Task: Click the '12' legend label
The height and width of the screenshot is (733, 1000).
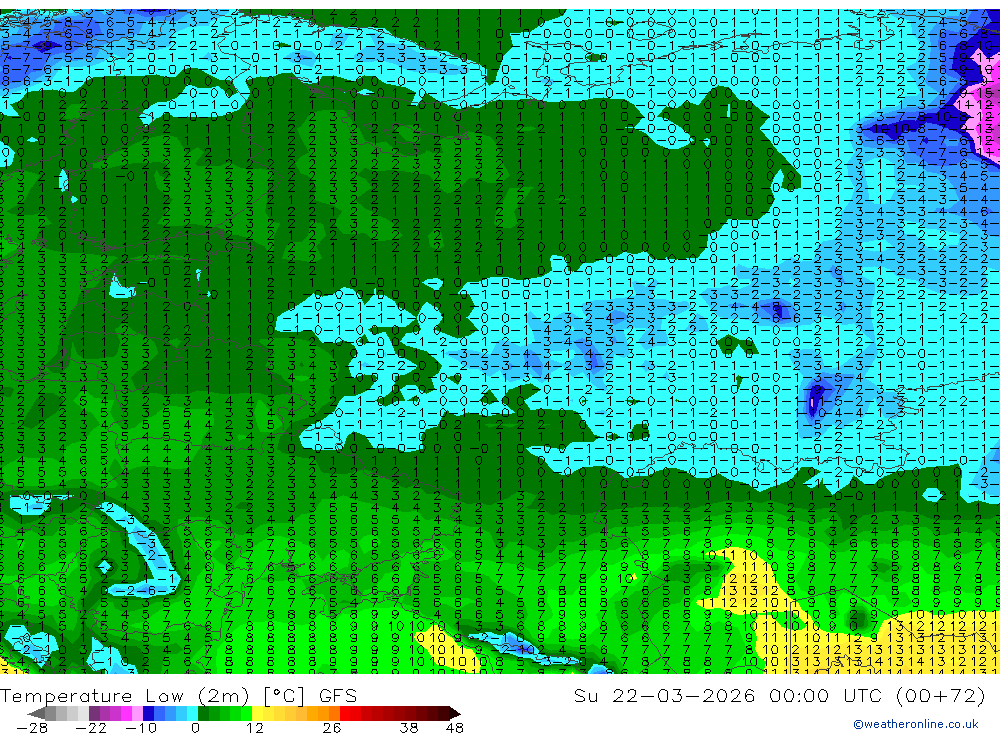Action: click(x=255, y=728)
